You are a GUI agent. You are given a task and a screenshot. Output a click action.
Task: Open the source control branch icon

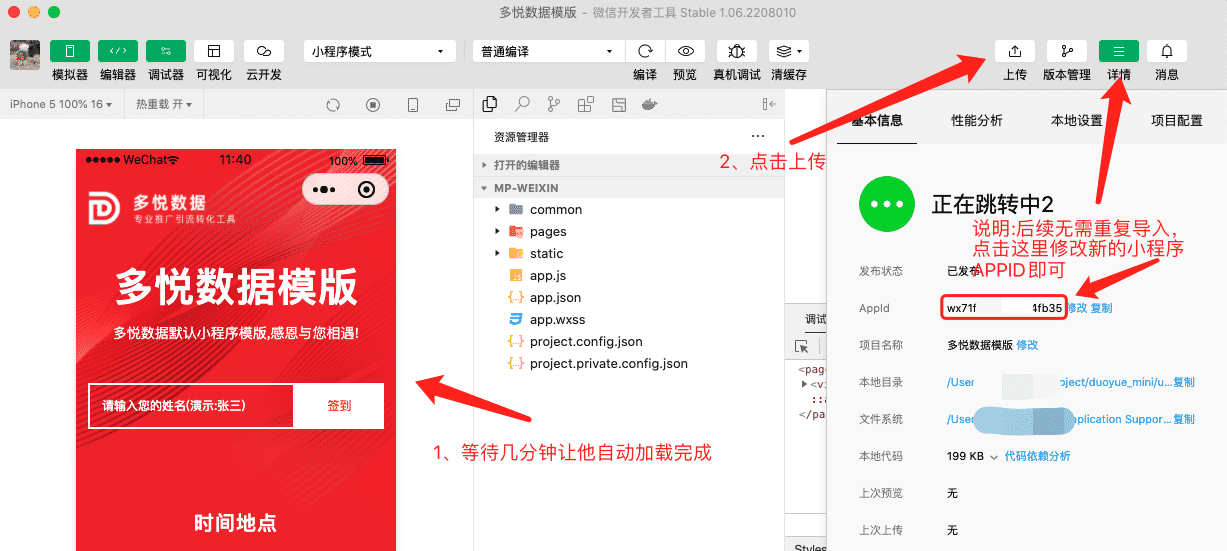[554, 104]
